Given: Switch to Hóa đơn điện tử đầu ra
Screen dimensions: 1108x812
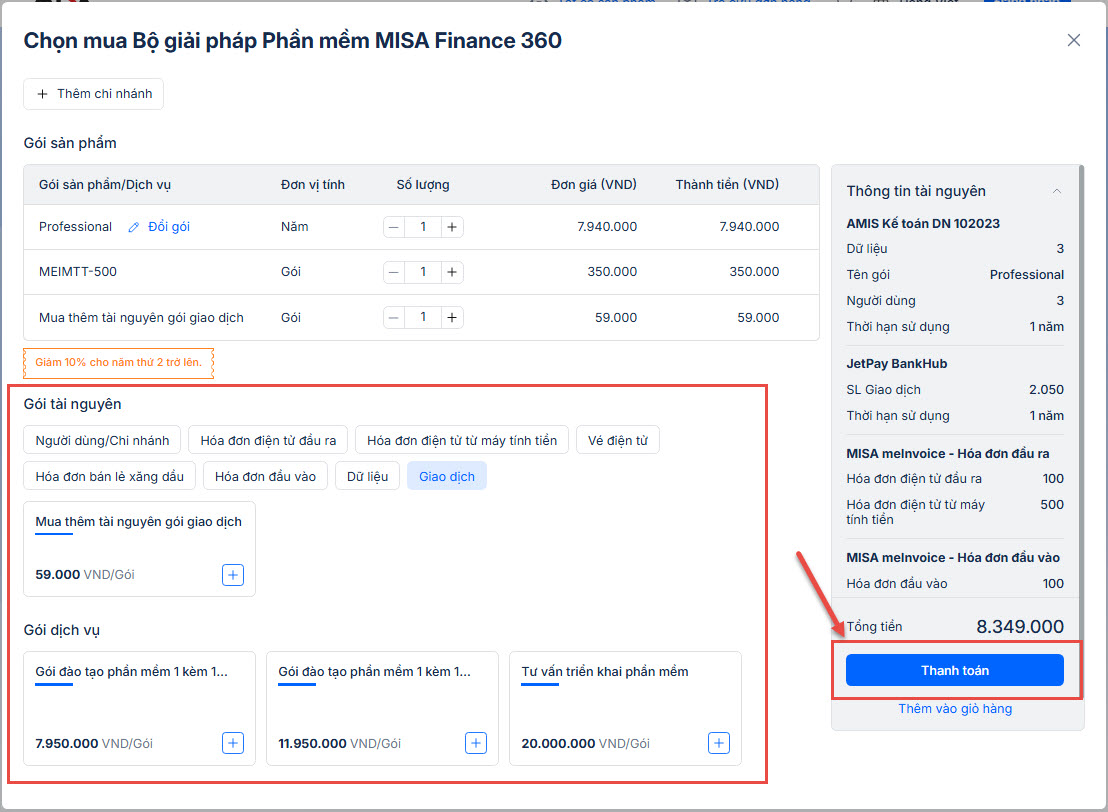Looking at the screenshot, I should pos(268,440).
